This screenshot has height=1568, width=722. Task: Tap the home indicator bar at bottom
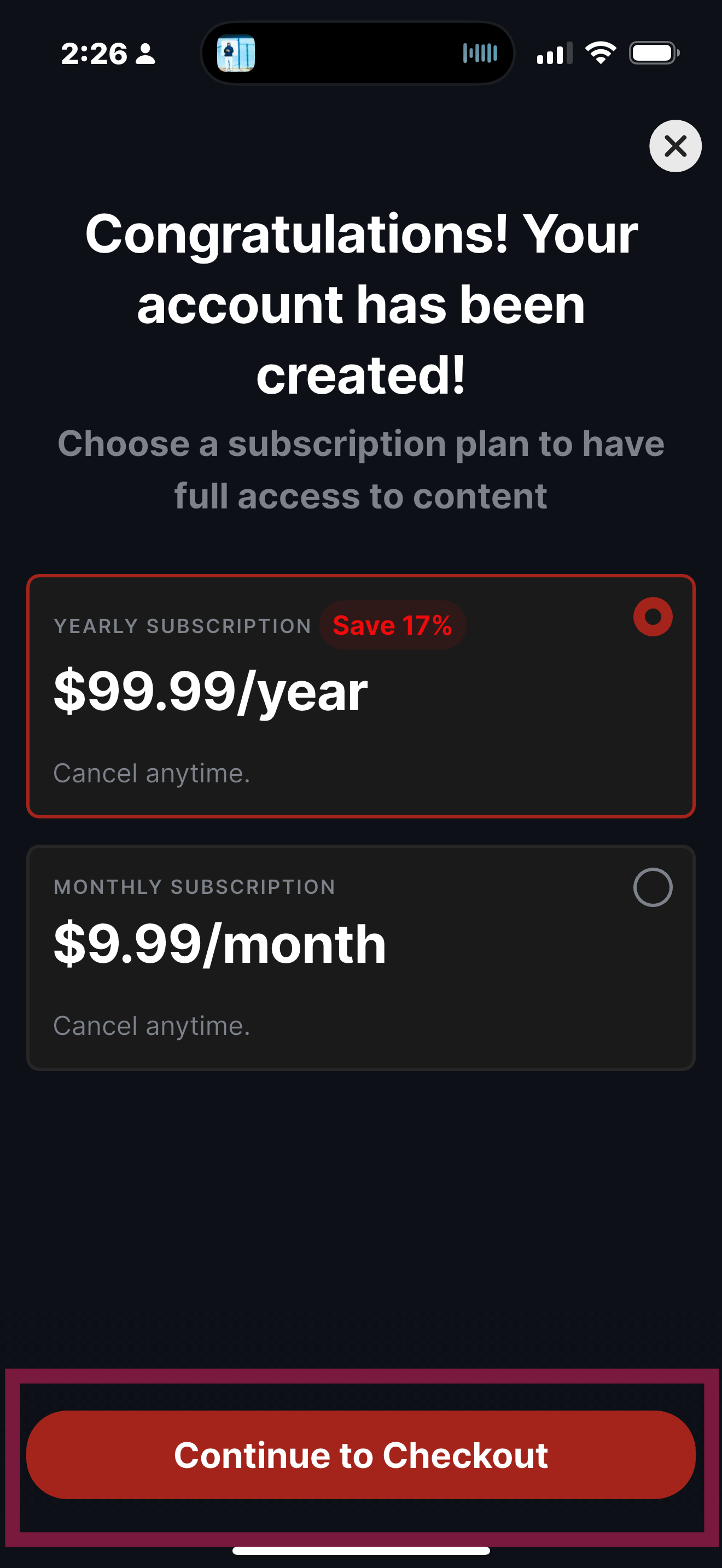(x=361, y=1551)
